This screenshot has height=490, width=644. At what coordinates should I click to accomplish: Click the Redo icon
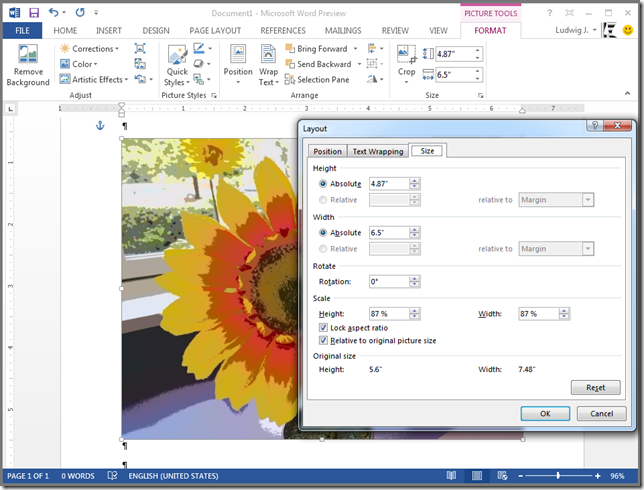(x=80, y=12)
